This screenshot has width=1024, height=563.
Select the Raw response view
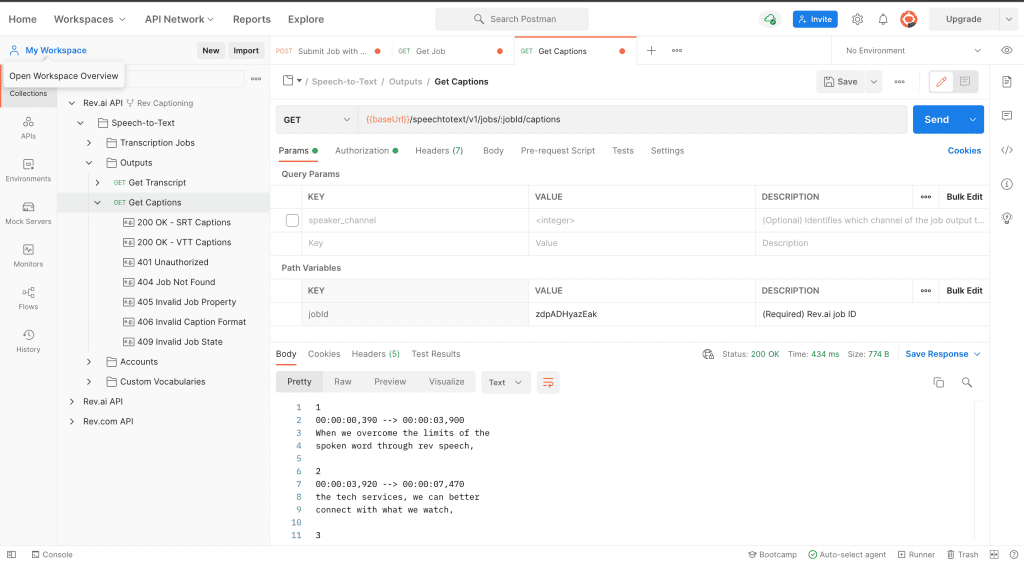pyautogui.click(x=343, y=382)
